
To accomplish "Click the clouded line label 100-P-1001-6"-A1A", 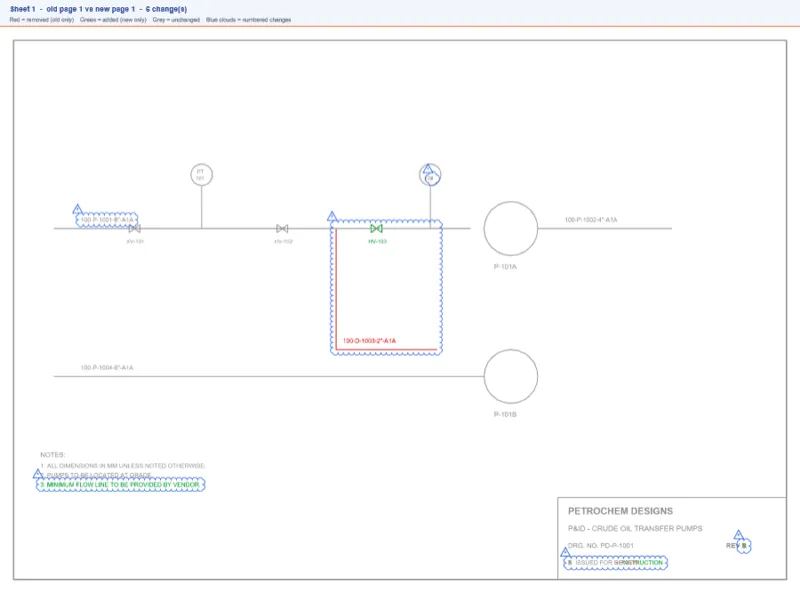I will tap(107, 220).
